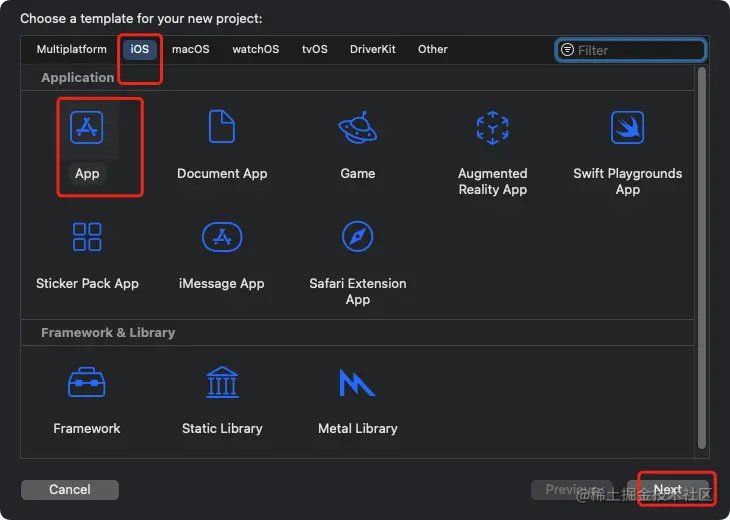Click the disabled Previous button

tap(572, 489)
